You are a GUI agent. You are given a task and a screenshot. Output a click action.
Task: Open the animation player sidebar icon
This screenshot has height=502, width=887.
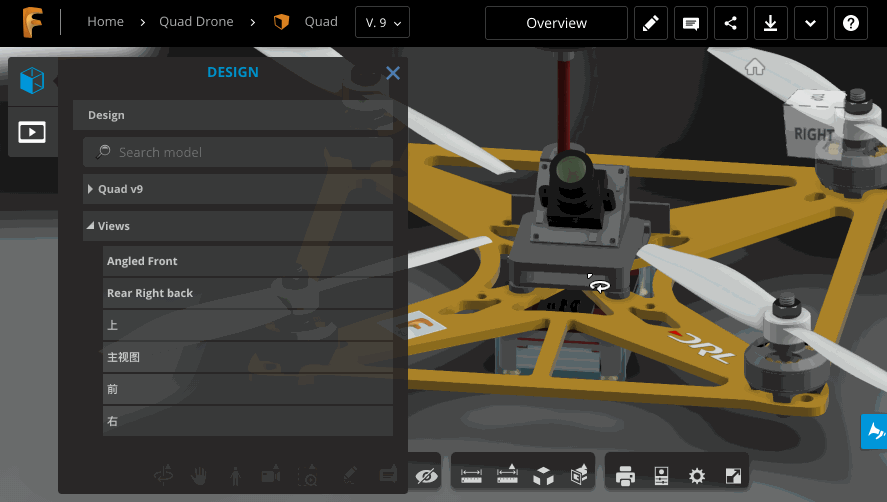[32, 132]
